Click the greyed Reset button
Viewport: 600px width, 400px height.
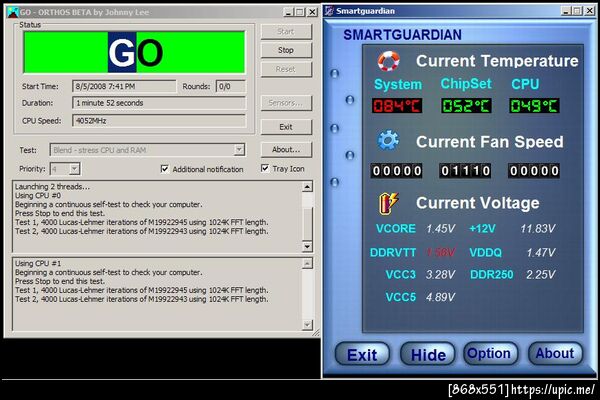(286, 69)
